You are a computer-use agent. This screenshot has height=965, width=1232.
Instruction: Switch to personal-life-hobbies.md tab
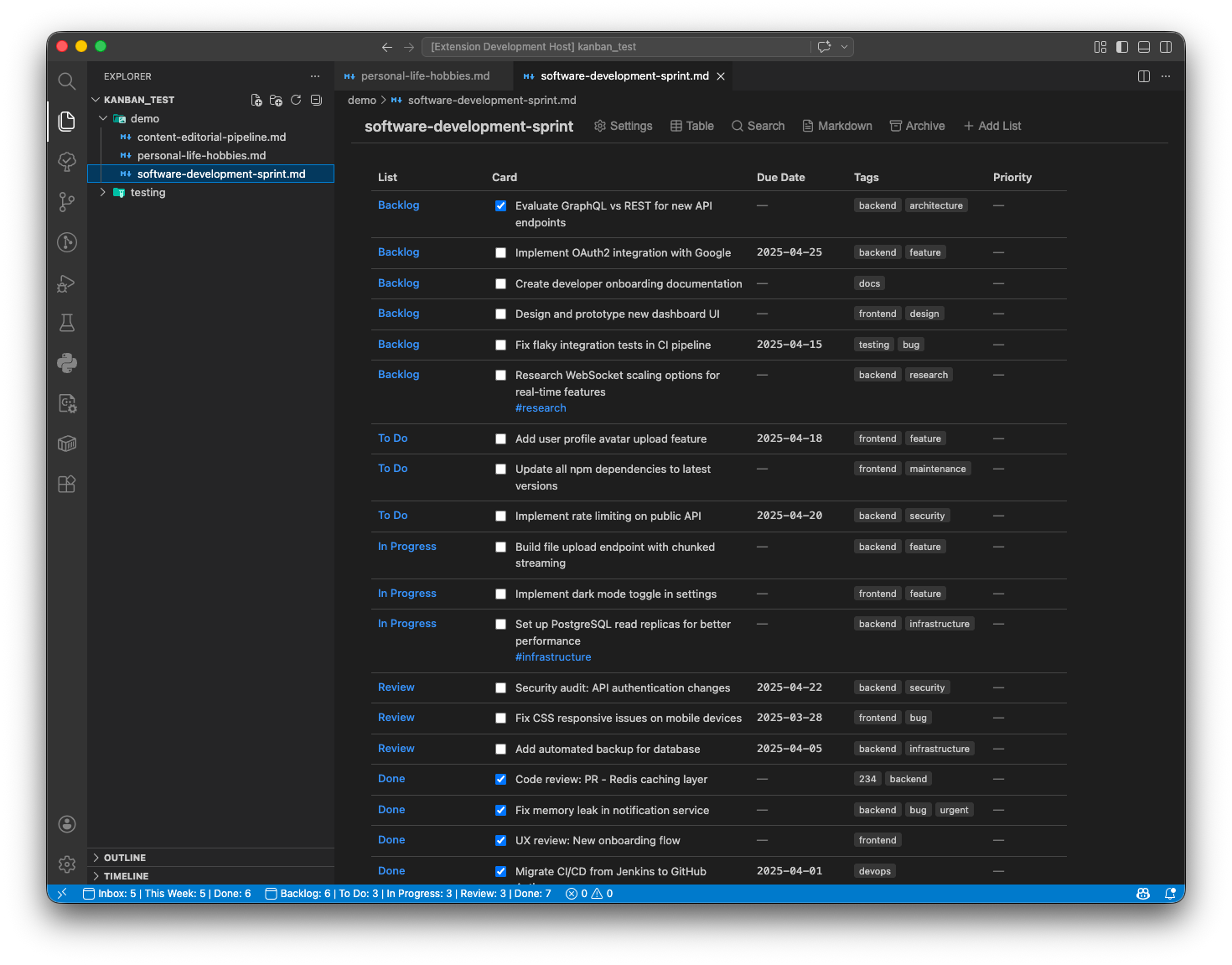coord(424,76)
